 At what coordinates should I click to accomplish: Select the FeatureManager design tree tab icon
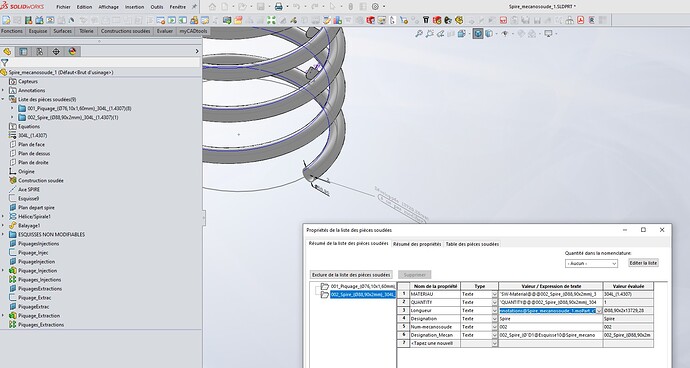click(7, 52)
